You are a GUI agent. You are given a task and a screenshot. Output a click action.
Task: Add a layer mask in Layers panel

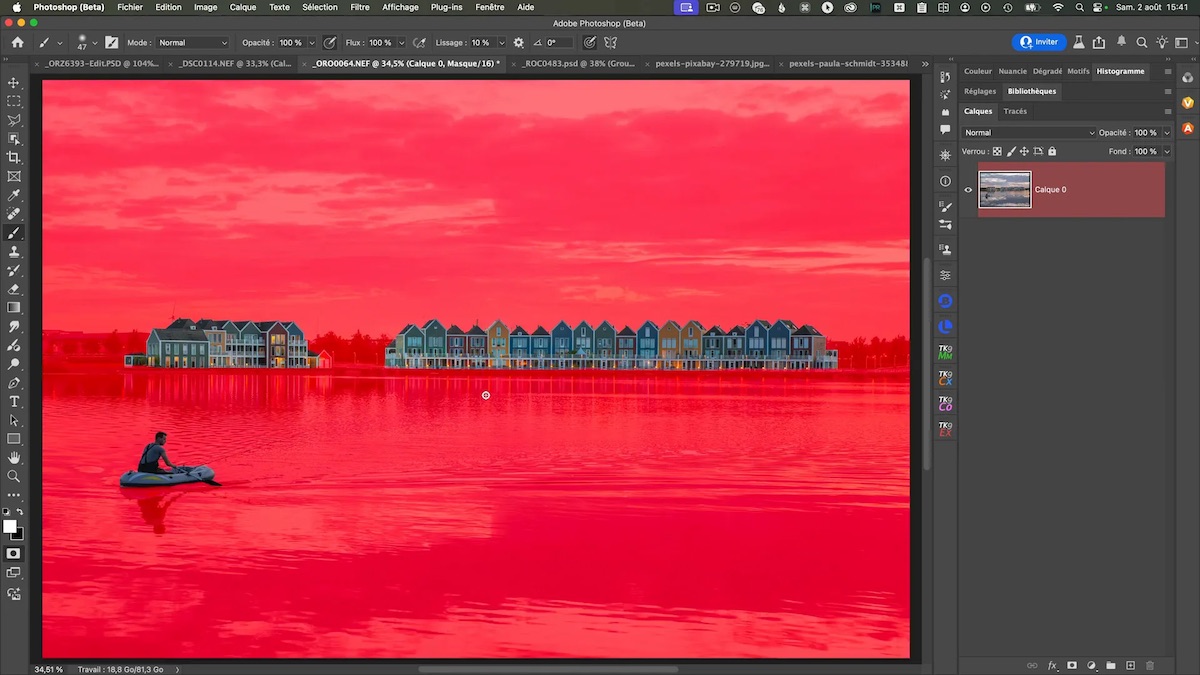pos(1072,665)
